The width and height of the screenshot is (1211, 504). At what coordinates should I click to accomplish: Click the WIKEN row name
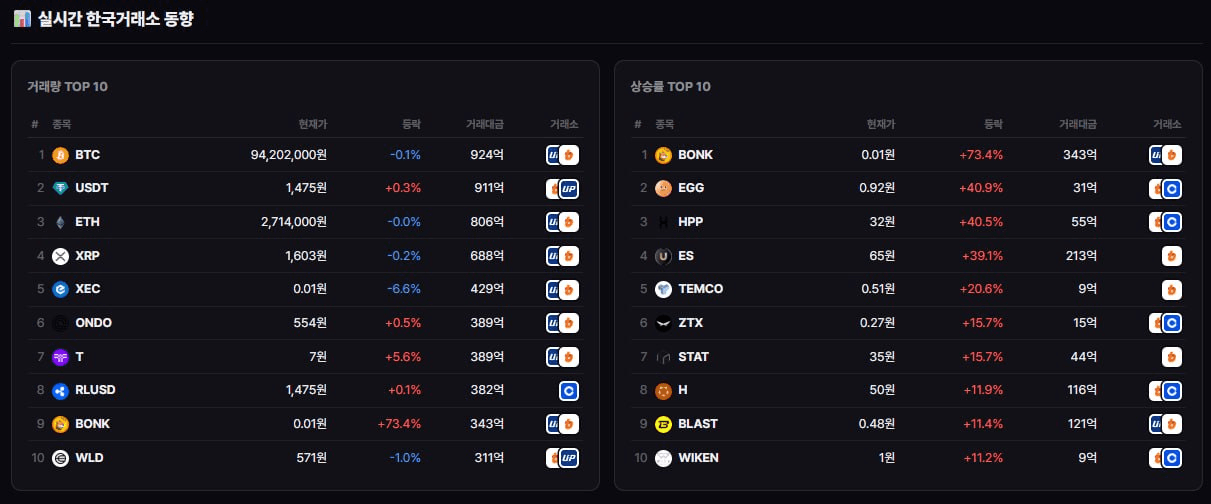pyautogui.click(x=698, y=458)
